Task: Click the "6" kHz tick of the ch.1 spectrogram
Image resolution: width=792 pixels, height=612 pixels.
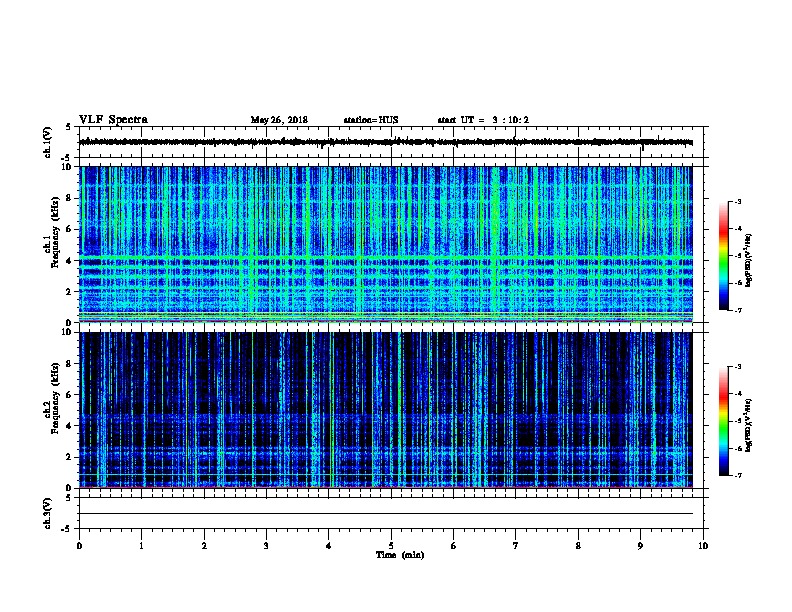Action: [70, 229]
